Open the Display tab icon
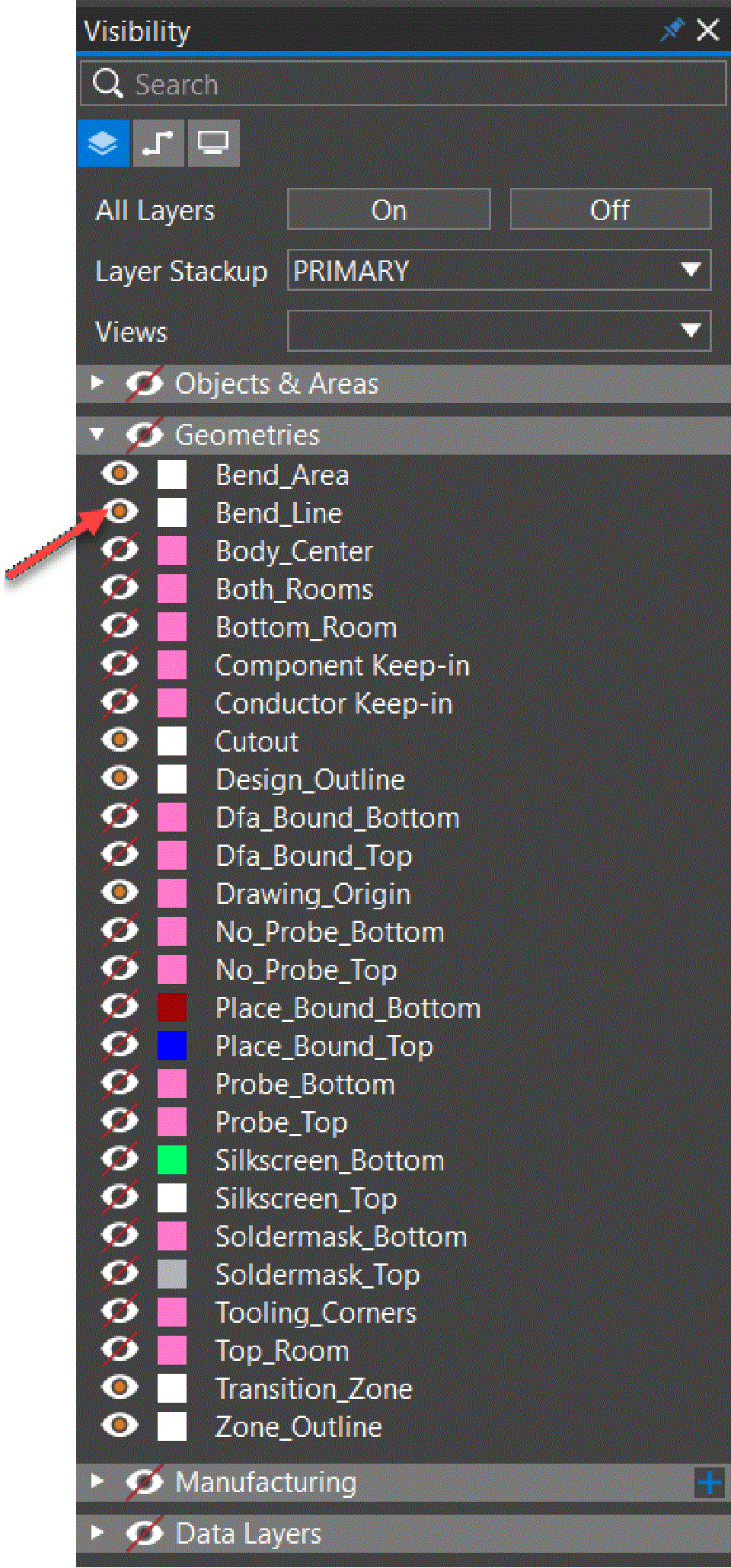Image resolution: width=731 pixels, height=1568 pixels. 213,143
